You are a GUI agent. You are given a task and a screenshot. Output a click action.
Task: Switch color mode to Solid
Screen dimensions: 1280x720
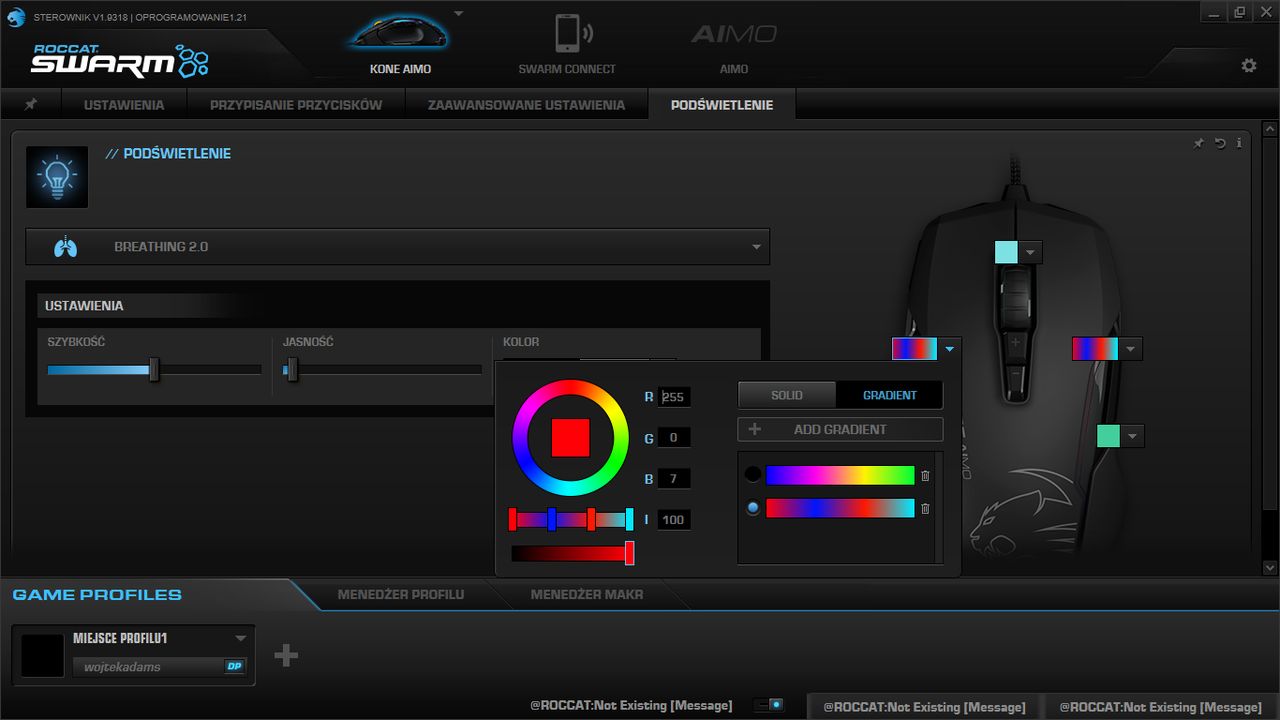(x=787, y=395)
